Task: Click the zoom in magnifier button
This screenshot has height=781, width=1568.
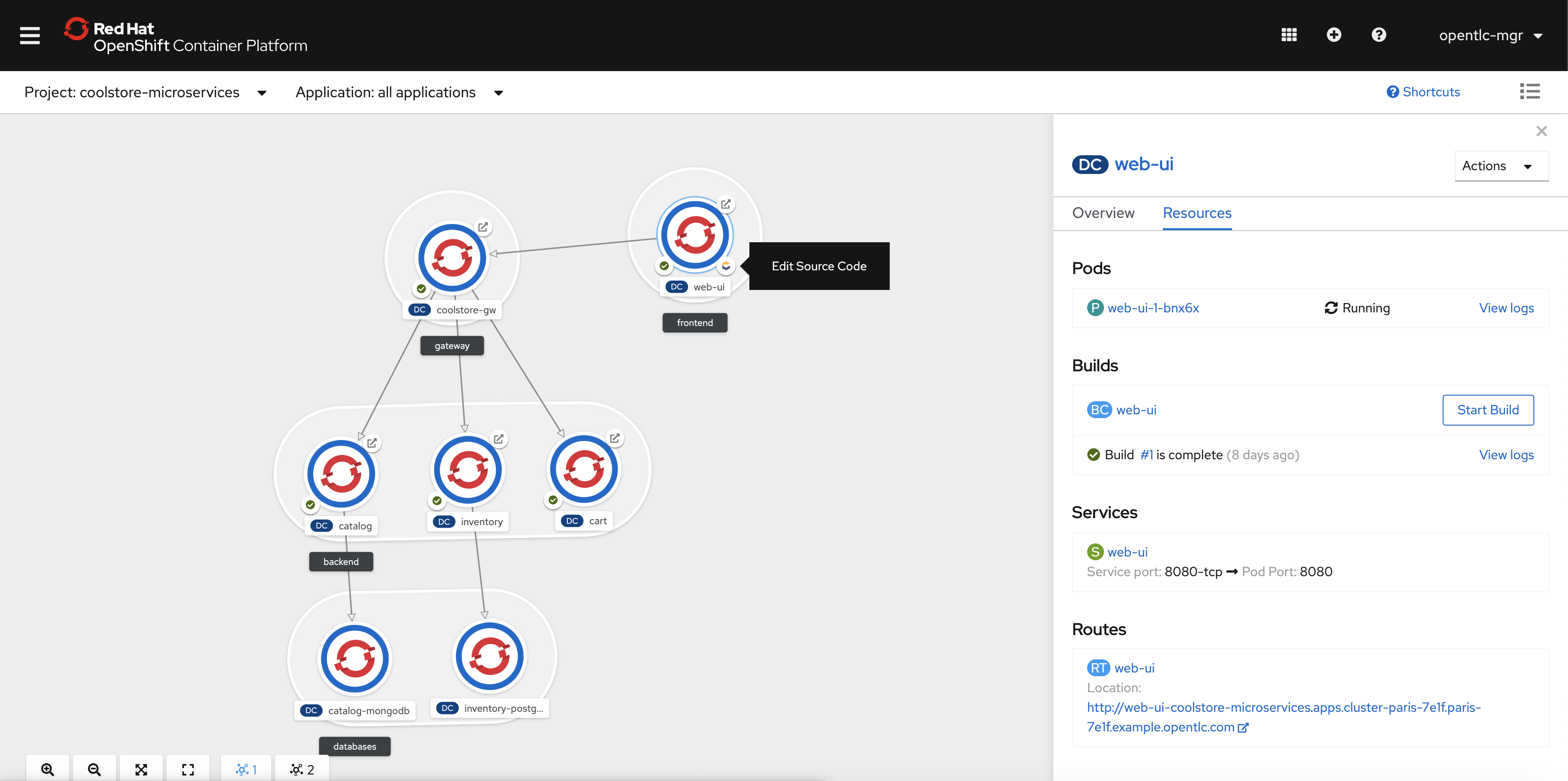Action: pyautogui.click(x=47, y=769)
